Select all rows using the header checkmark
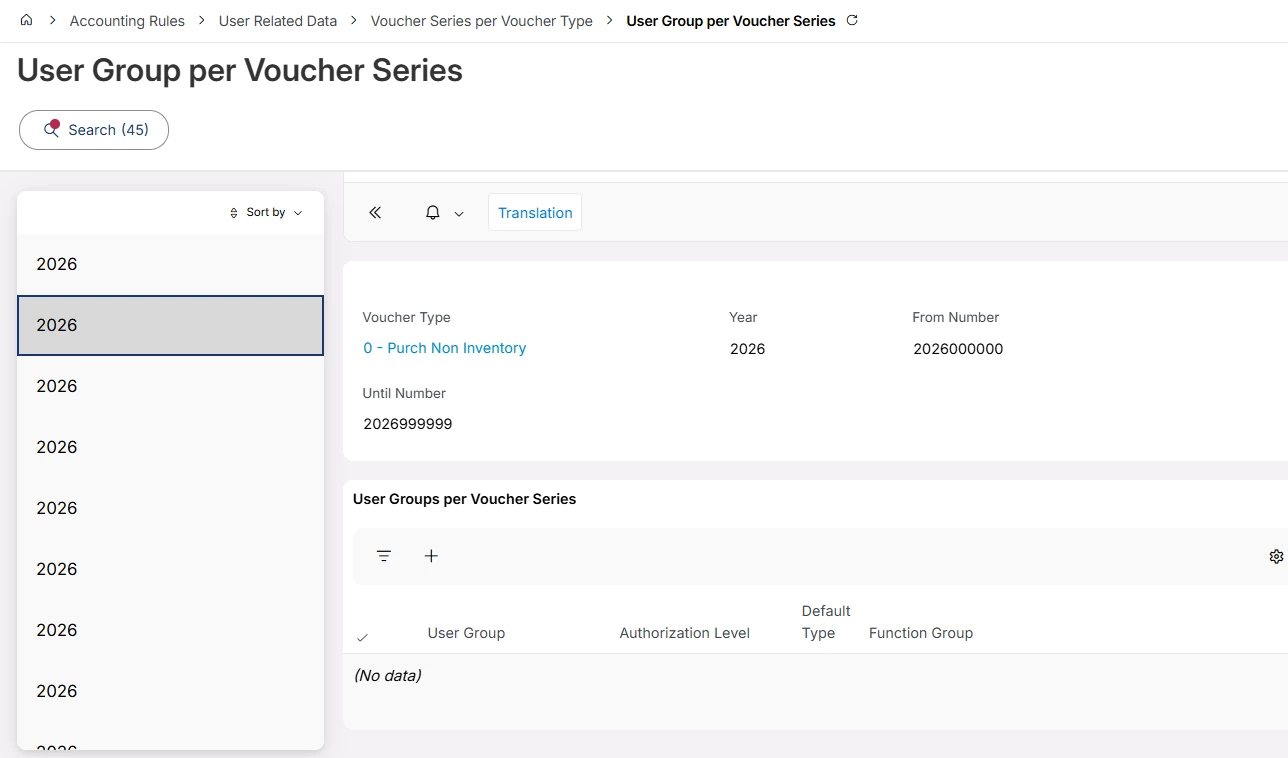 tap(362, 637)
